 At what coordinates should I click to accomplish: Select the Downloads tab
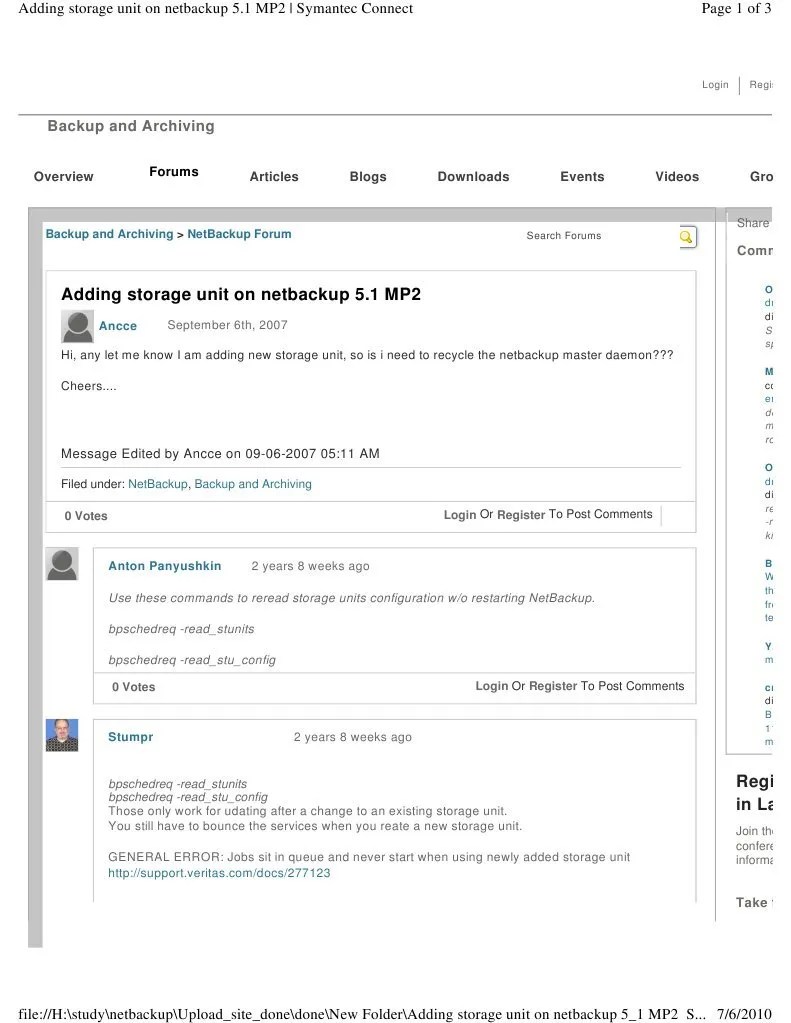pos(473,176)
